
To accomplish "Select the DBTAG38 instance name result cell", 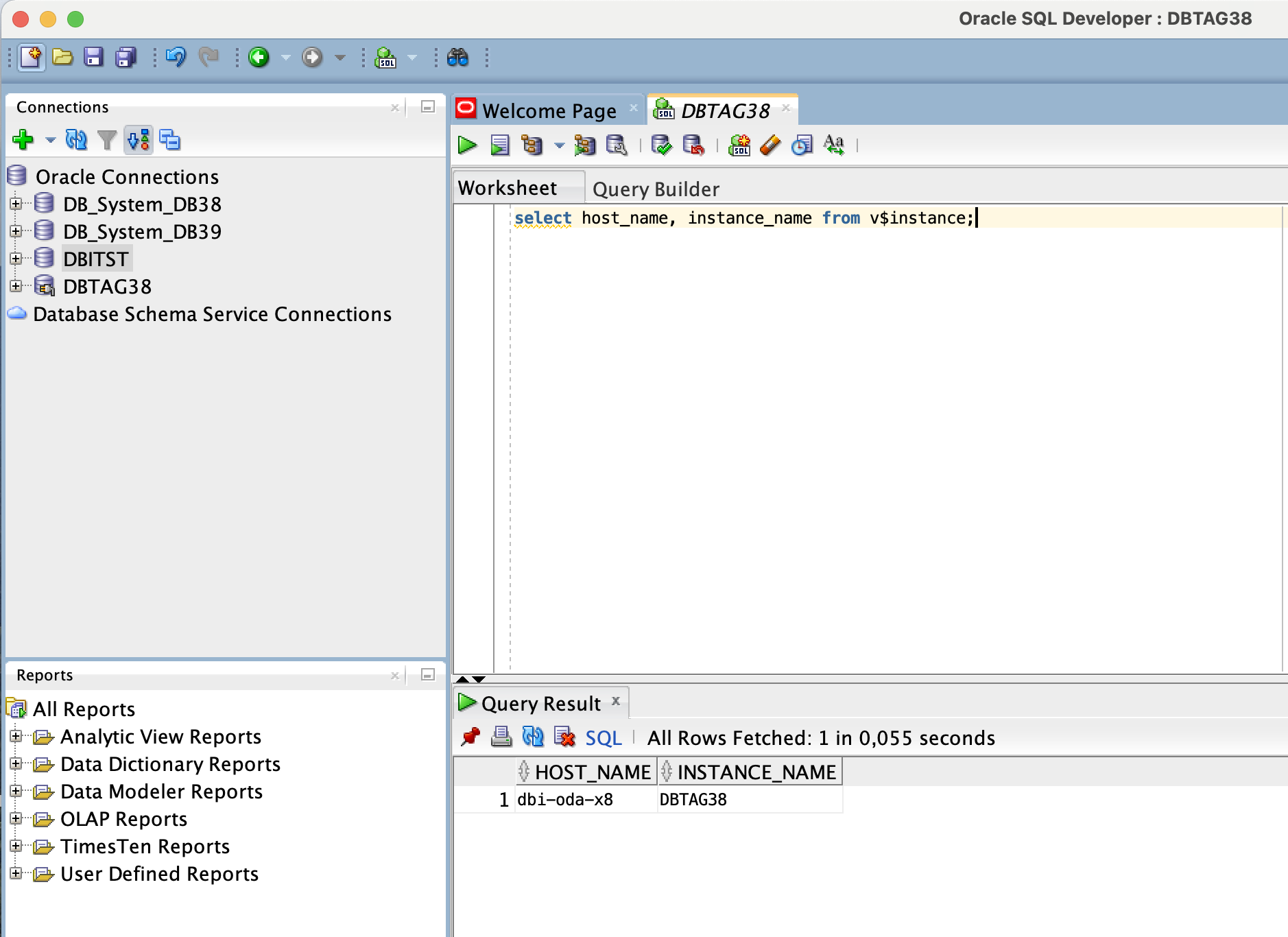I will tap(750, 800).
